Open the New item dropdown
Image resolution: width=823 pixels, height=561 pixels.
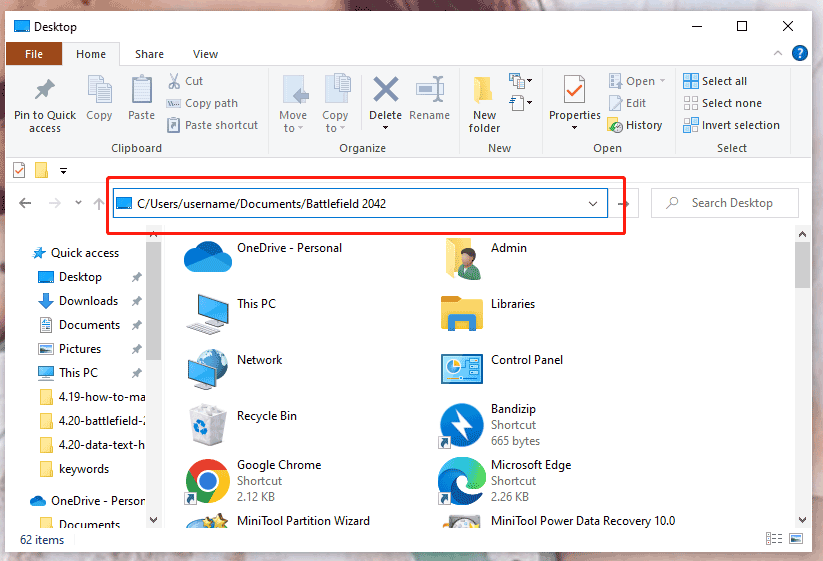click(520, 81)
